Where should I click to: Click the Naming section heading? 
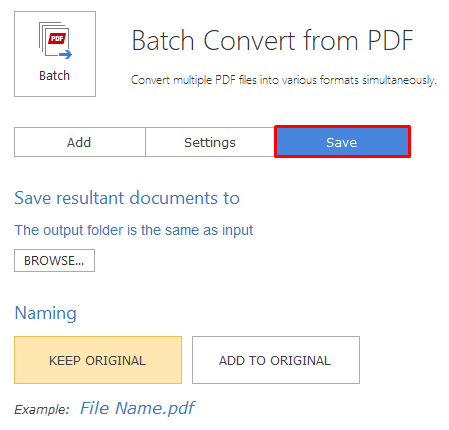point(46,313)
